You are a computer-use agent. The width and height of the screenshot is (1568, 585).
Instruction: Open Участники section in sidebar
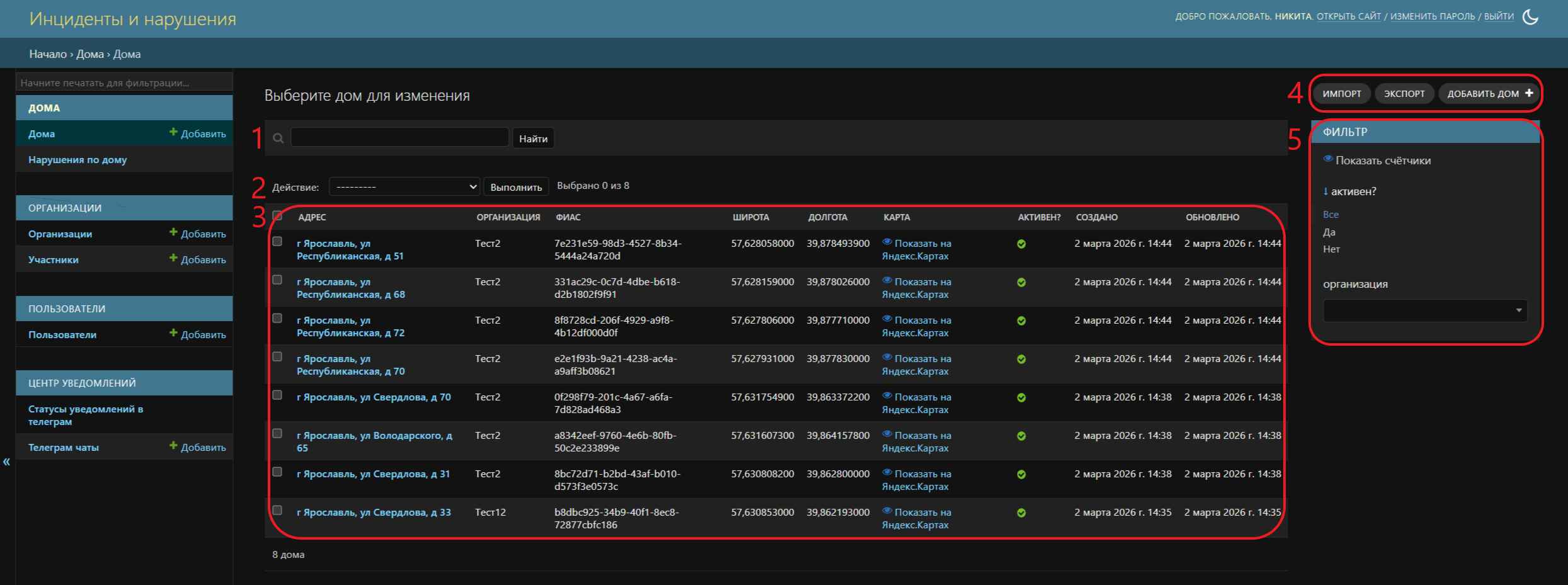point(54,259)
